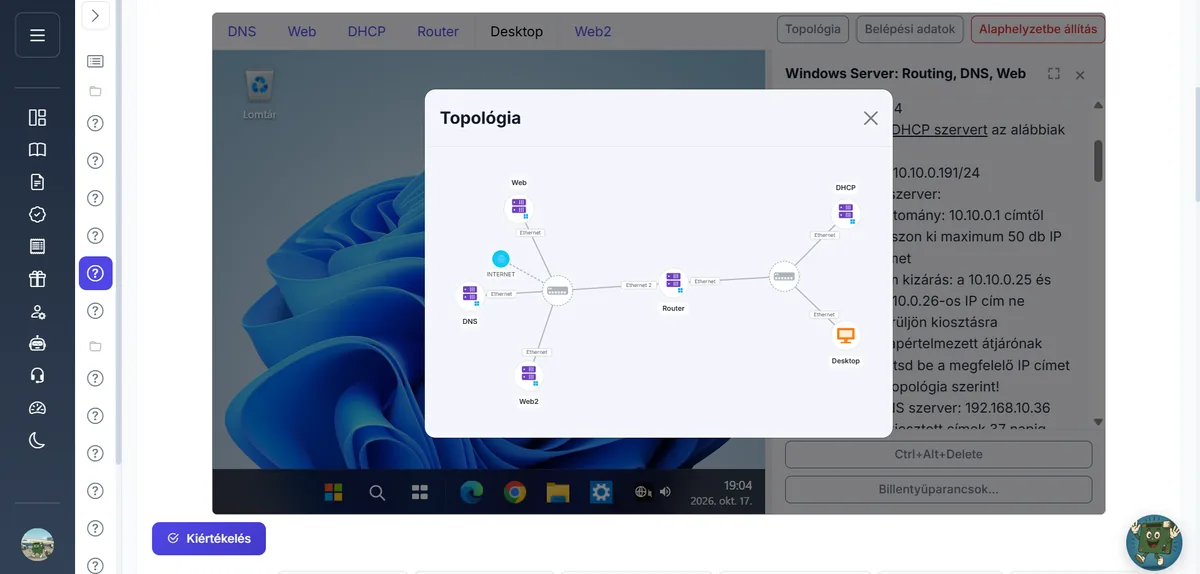Open the mascot helper at the bottom right
Screen dimensions: 1200x574
tap(1154, 542)
